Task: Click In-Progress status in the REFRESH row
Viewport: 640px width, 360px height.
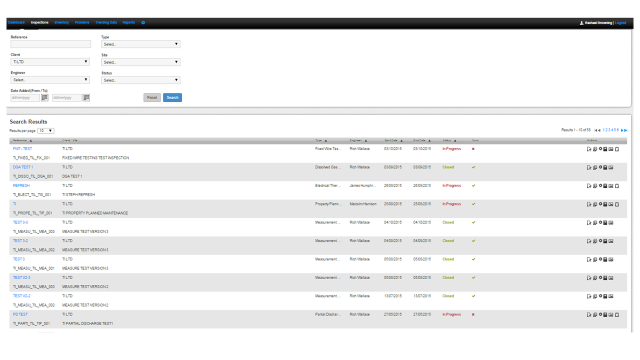Action: [x=451, y=185]
